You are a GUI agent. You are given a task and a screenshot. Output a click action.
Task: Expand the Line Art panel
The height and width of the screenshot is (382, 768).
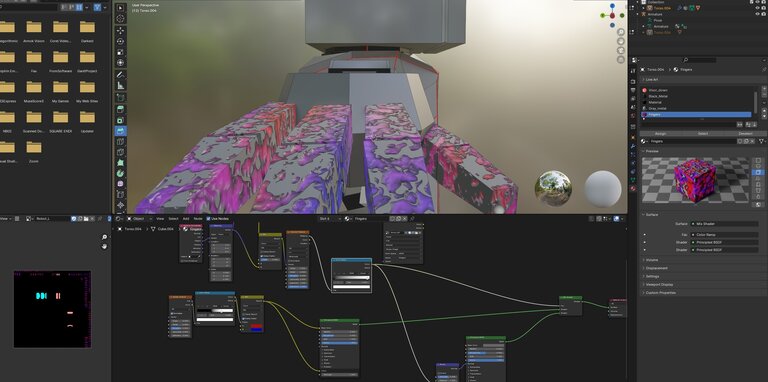(x=703, y=79)
